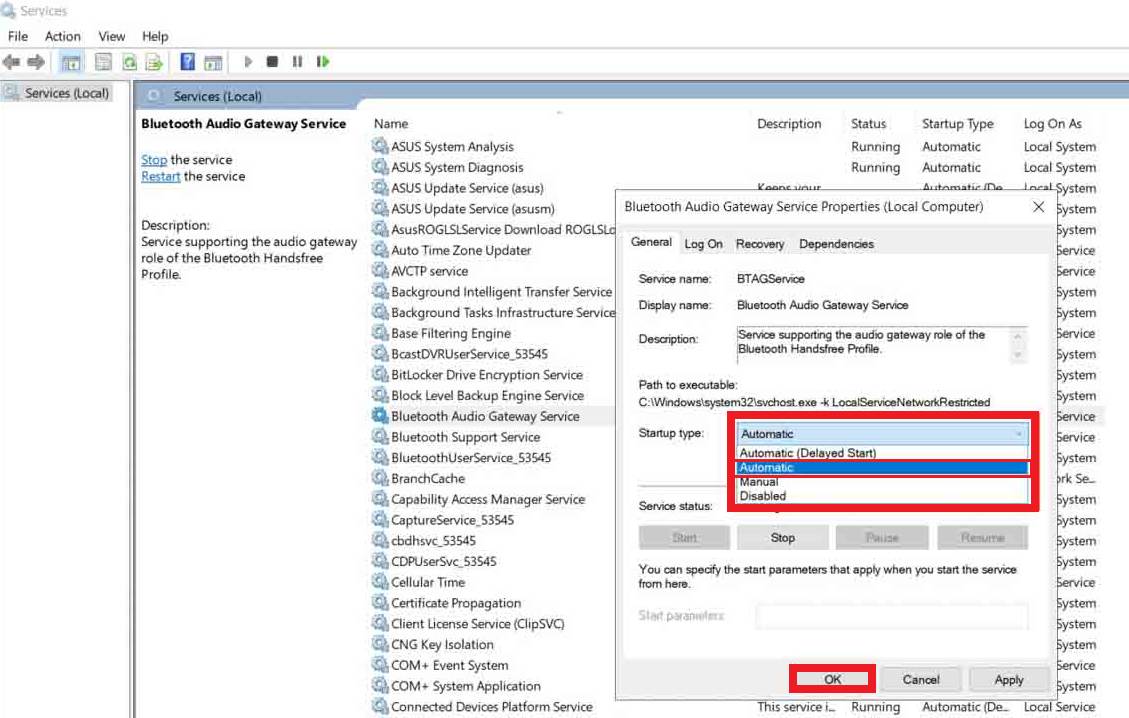The height and width of the screenshot is (718, 1129).
Task: Click the Refresh toolbar icon
Action: (129, 62)
